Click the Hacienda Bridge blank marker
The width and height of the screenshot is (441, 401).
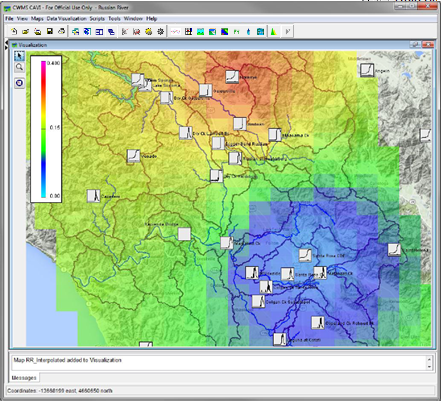[x=184, y=234]
